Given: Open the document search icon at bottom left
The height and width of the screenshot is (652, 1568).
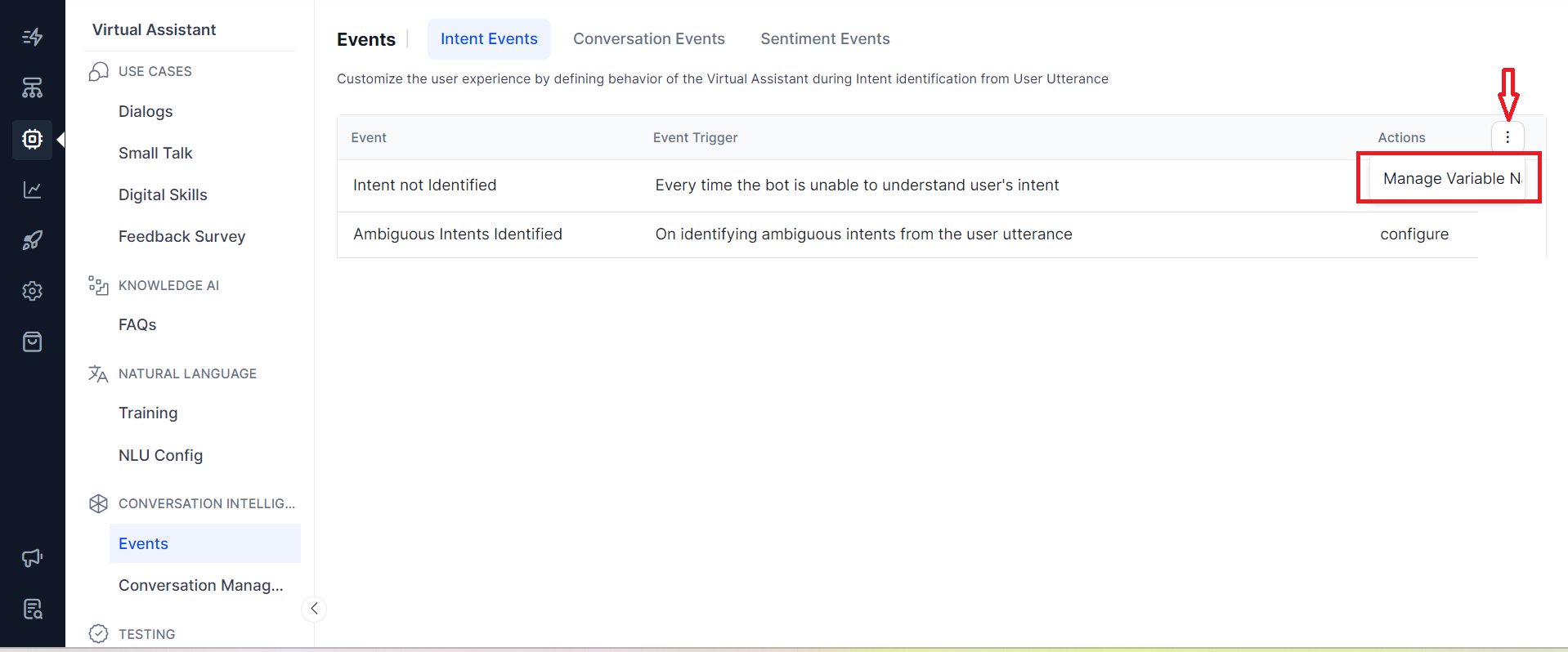Looking at the screenshot, I should [32, 609].
